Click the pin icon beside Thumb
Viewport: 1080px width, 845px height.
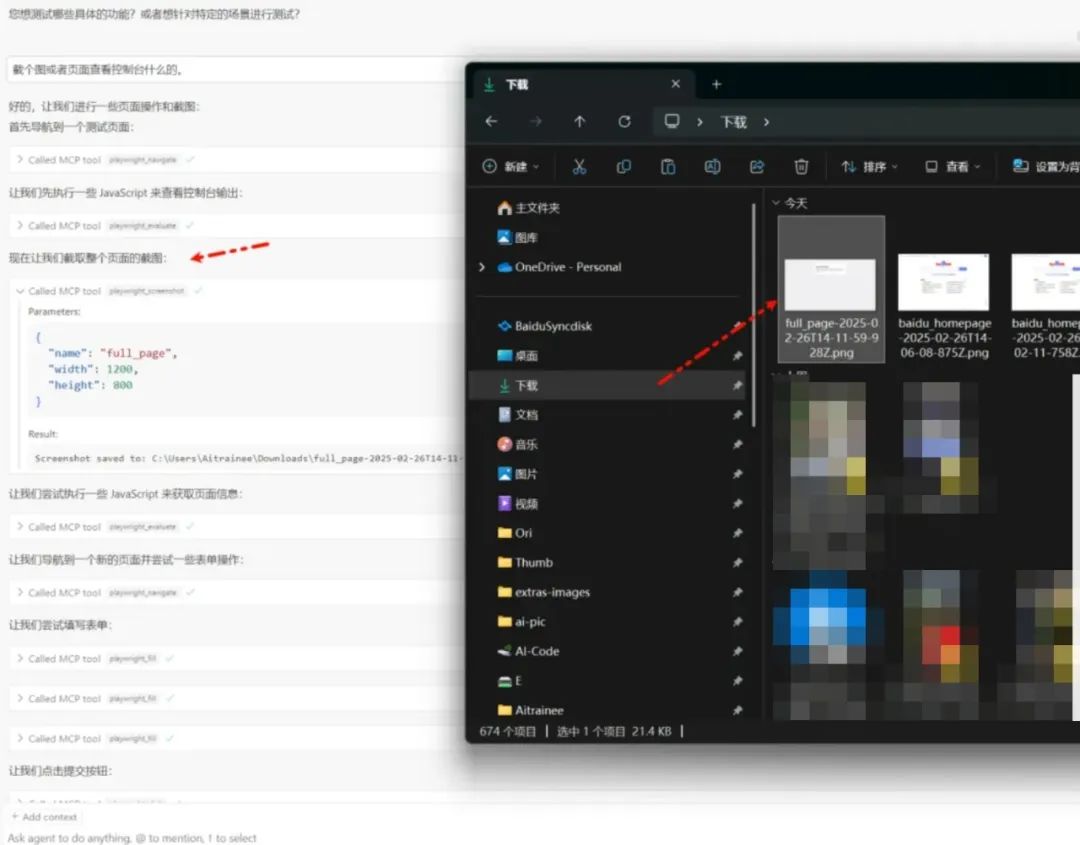coord(737,563)
